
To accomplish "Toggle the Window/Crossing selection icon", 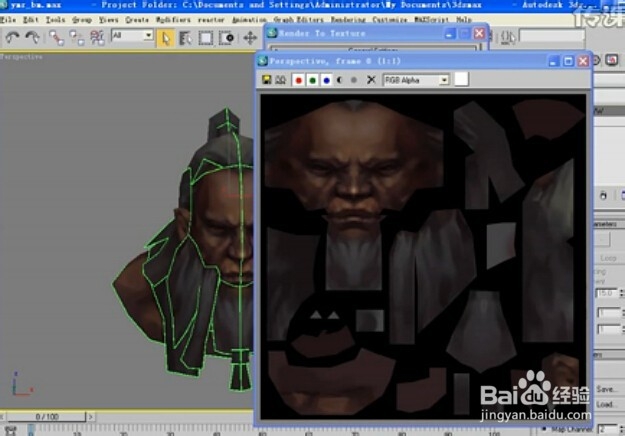I will pyautogui.click(x=227, y=38).
